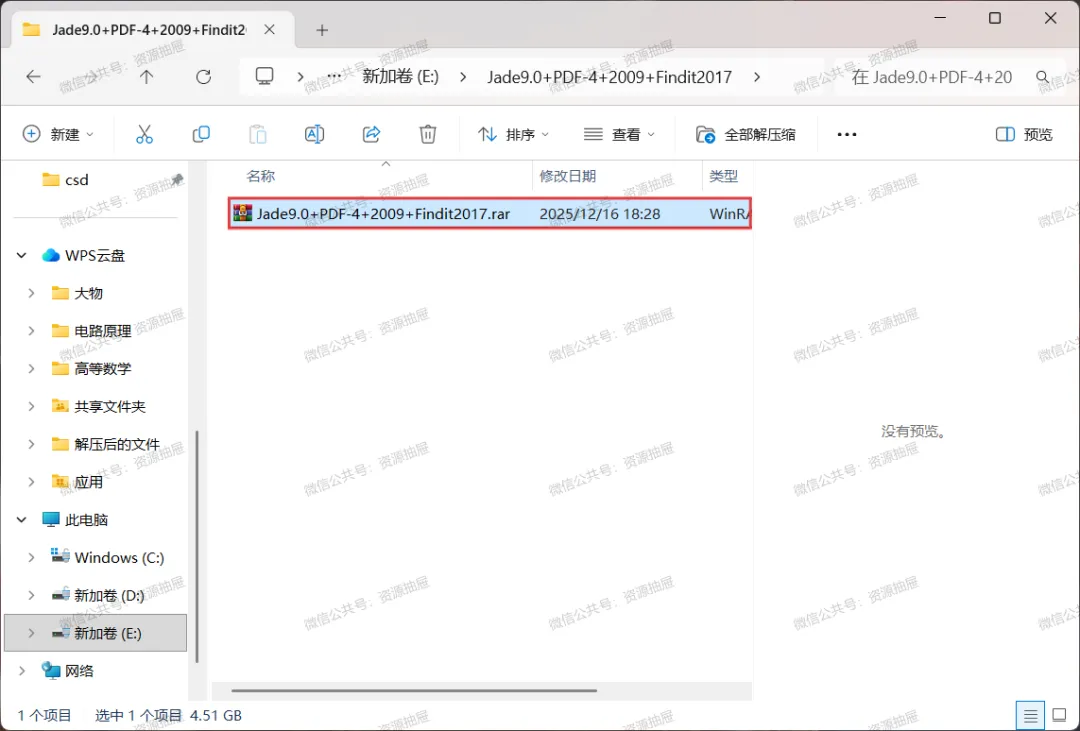This screenshot has height=731, width=1080.
Task: Click the WPS云盘 cloud icon
Action: (x=51, y=256)
